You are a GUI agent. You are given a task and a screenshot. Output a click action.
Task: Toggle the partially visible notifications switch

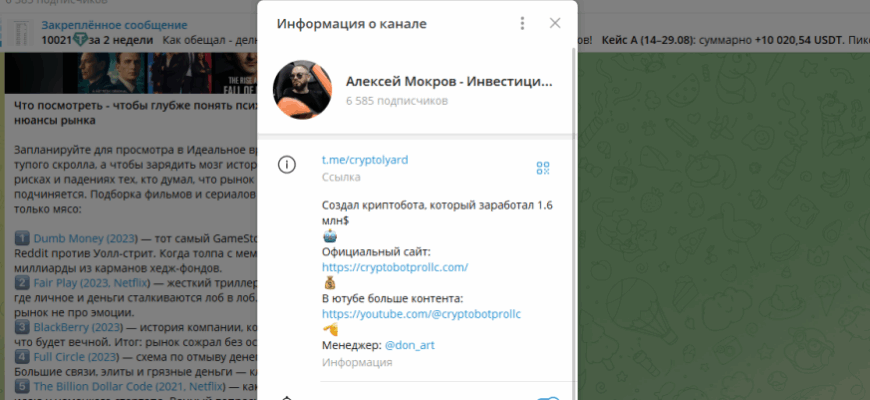[548, 398]
